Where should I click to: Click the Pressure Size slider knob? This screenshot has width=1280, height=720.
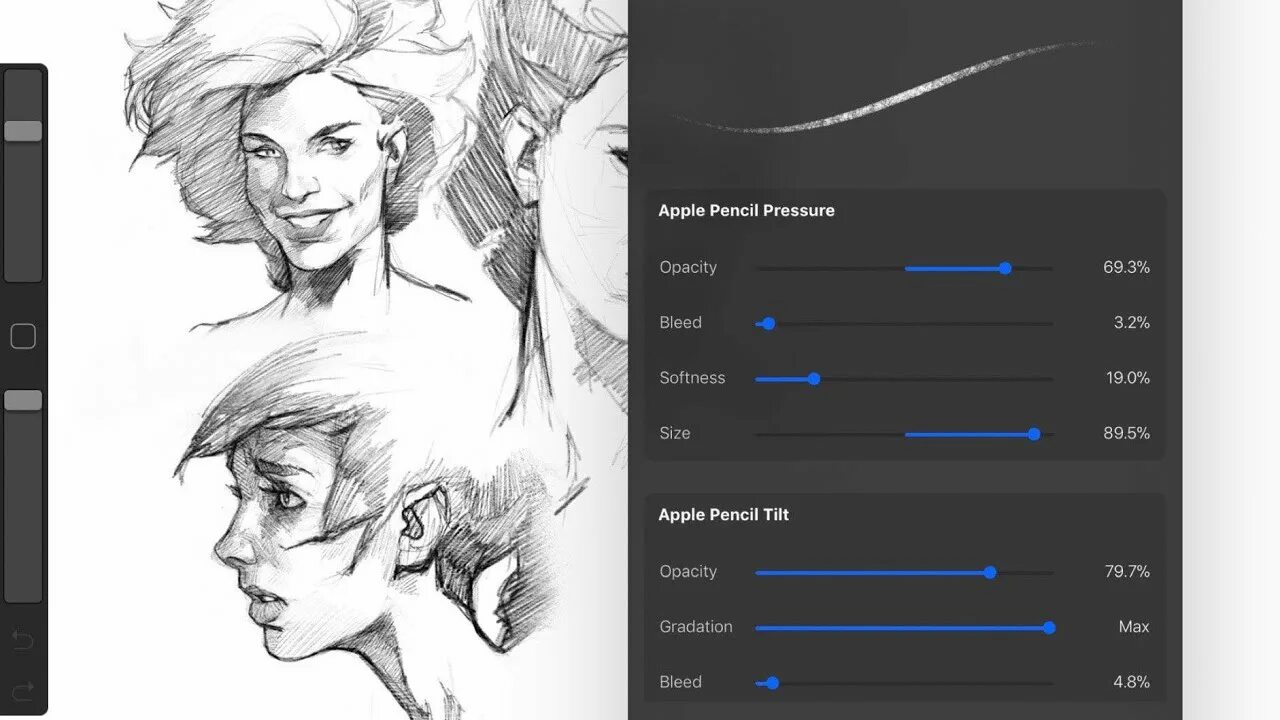tap(1034, 434)
